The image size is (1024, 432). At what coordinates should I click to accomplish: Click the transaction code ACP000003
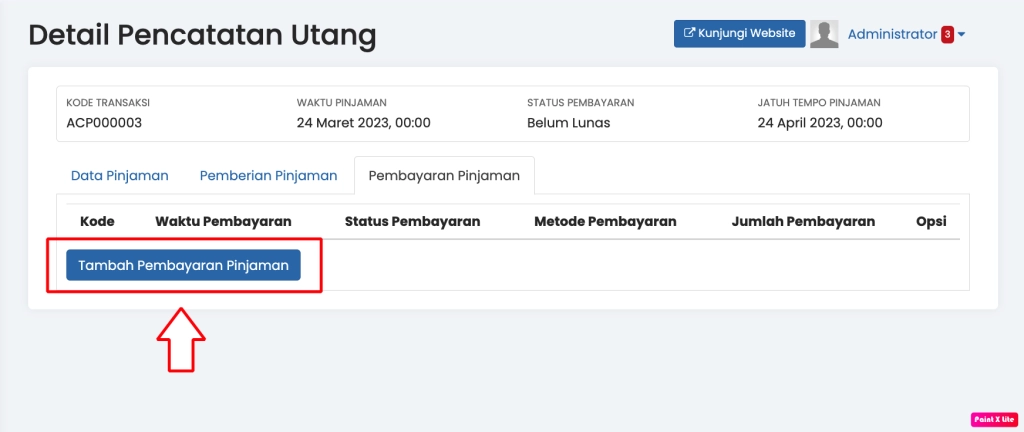(104, 123)
